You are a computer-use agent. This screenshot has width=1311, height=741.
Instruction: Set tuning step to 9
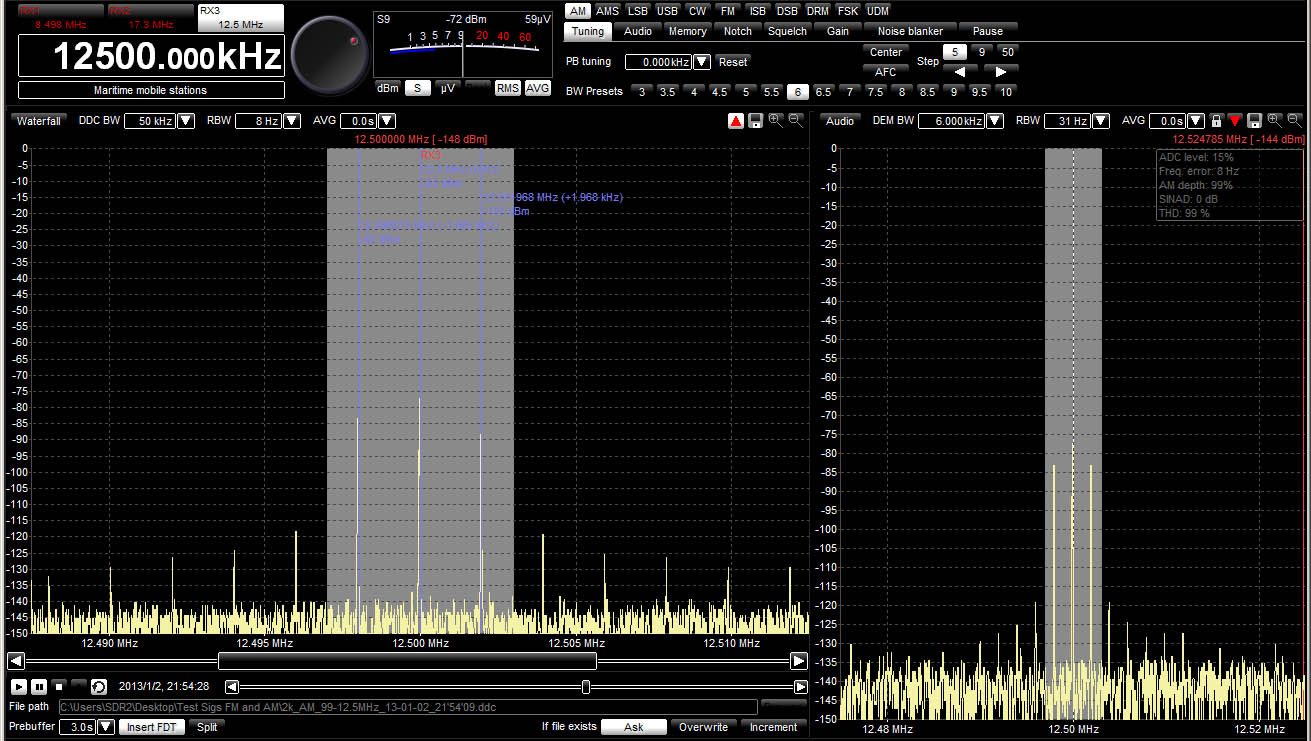[x=981, y=51]
